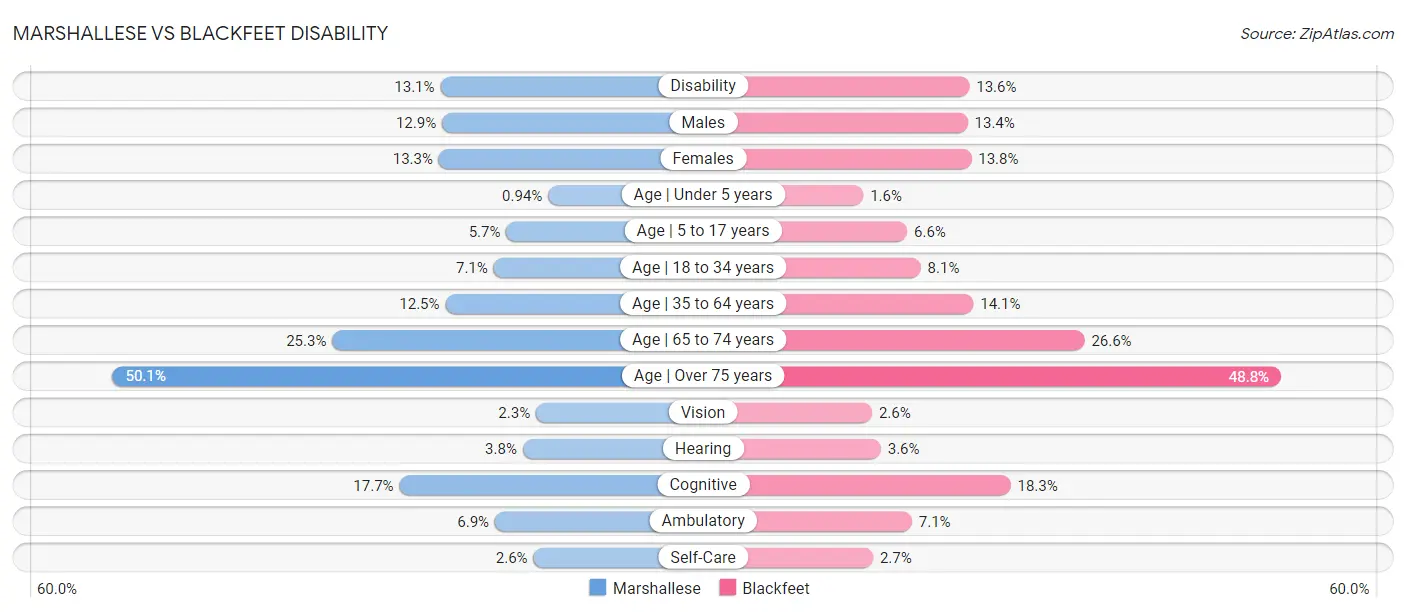The width and height of the screenshot is (1406, 612).
Task: Click the Age Under 5 years label
Action: [703, 195]
